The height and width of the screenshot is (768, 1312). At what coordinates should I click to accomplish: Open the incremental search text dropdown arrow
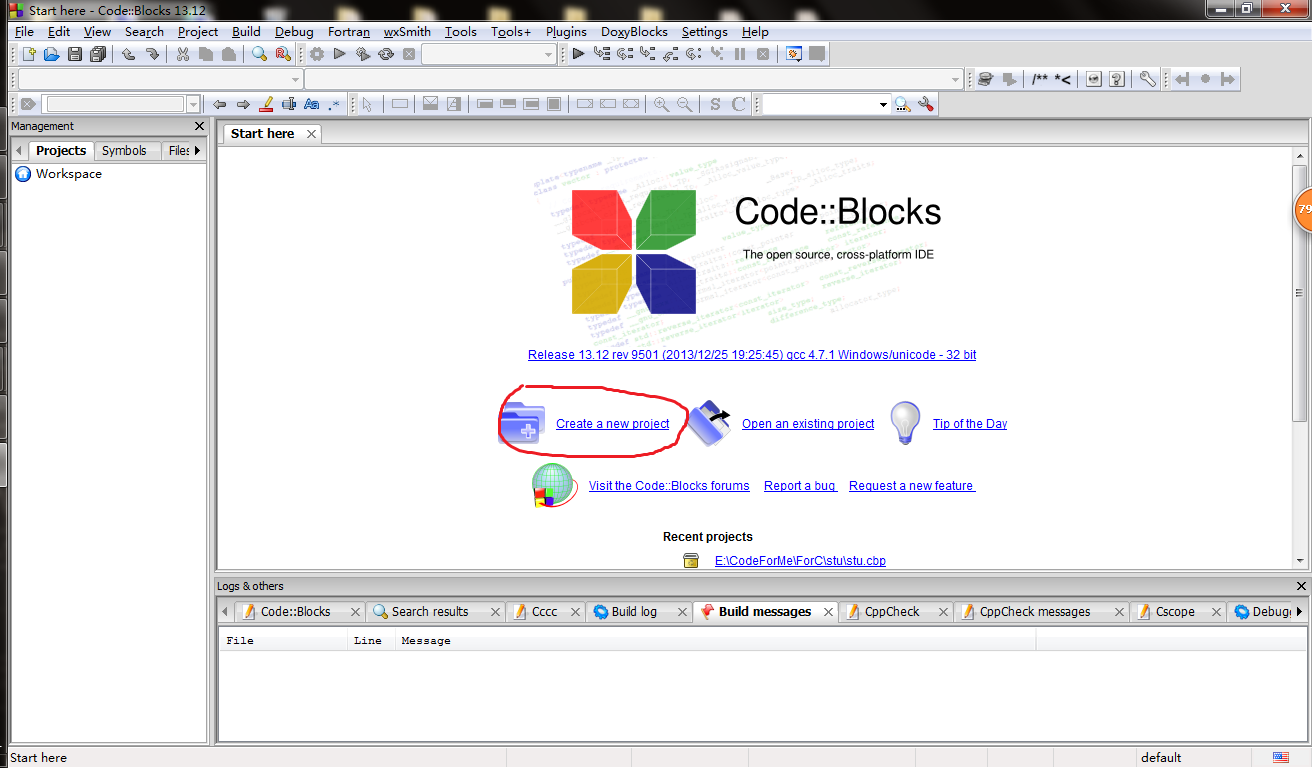pyautogui.click(x=193, y=104)
